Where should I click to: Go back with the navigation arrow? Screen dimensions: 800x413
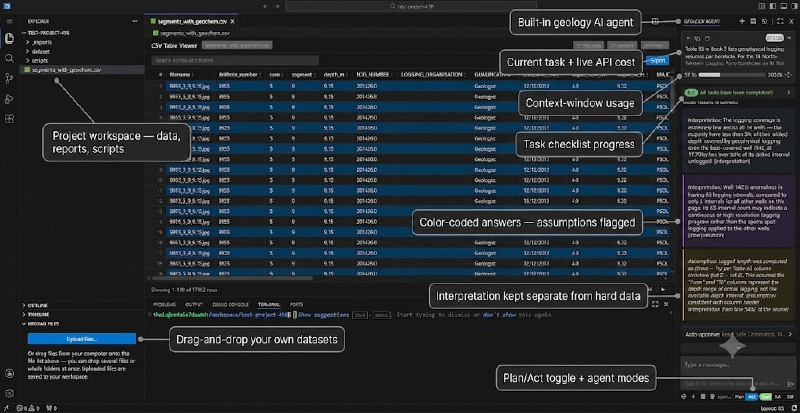[265, 6]
